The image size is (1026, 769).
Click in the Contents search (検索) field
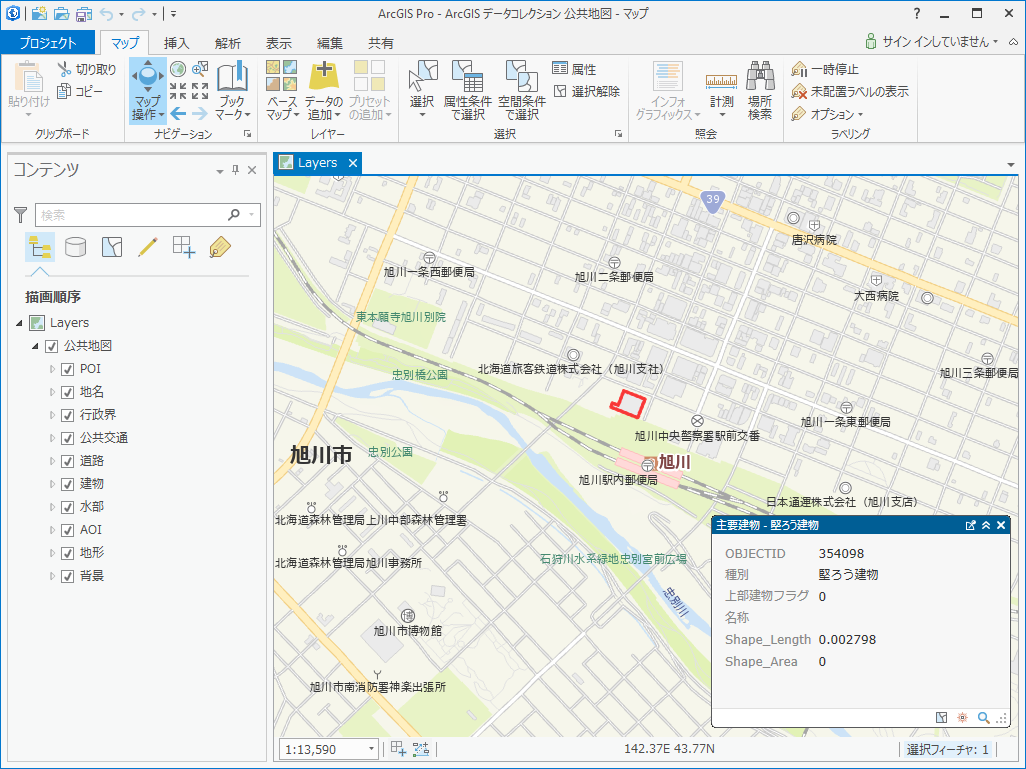point(130,214)
